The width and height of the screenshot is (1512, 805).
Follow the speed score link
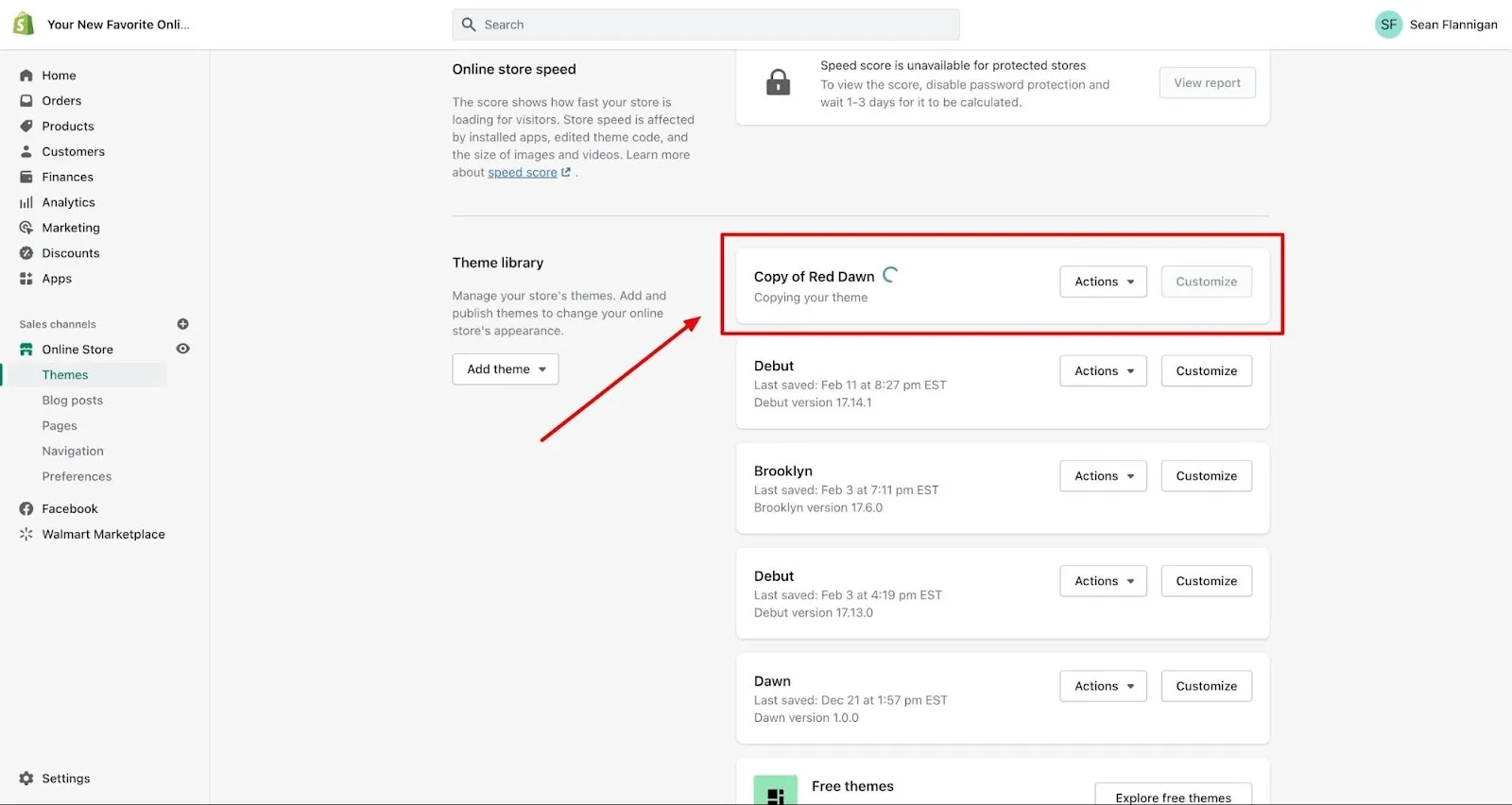coord(523,173)
